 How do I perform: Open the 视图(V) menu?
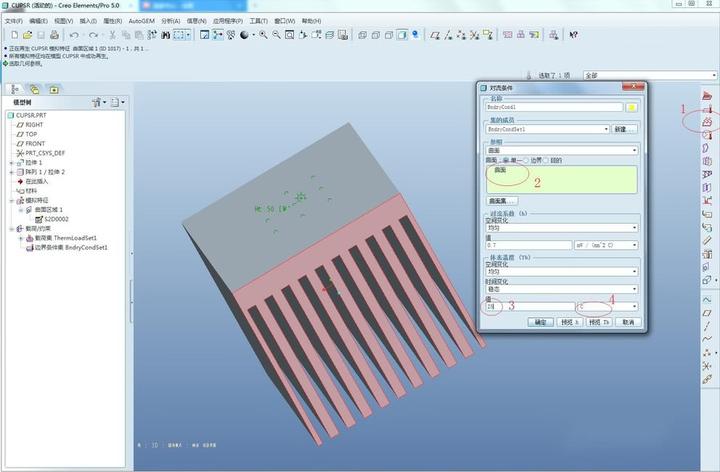[x=64, y=21]
